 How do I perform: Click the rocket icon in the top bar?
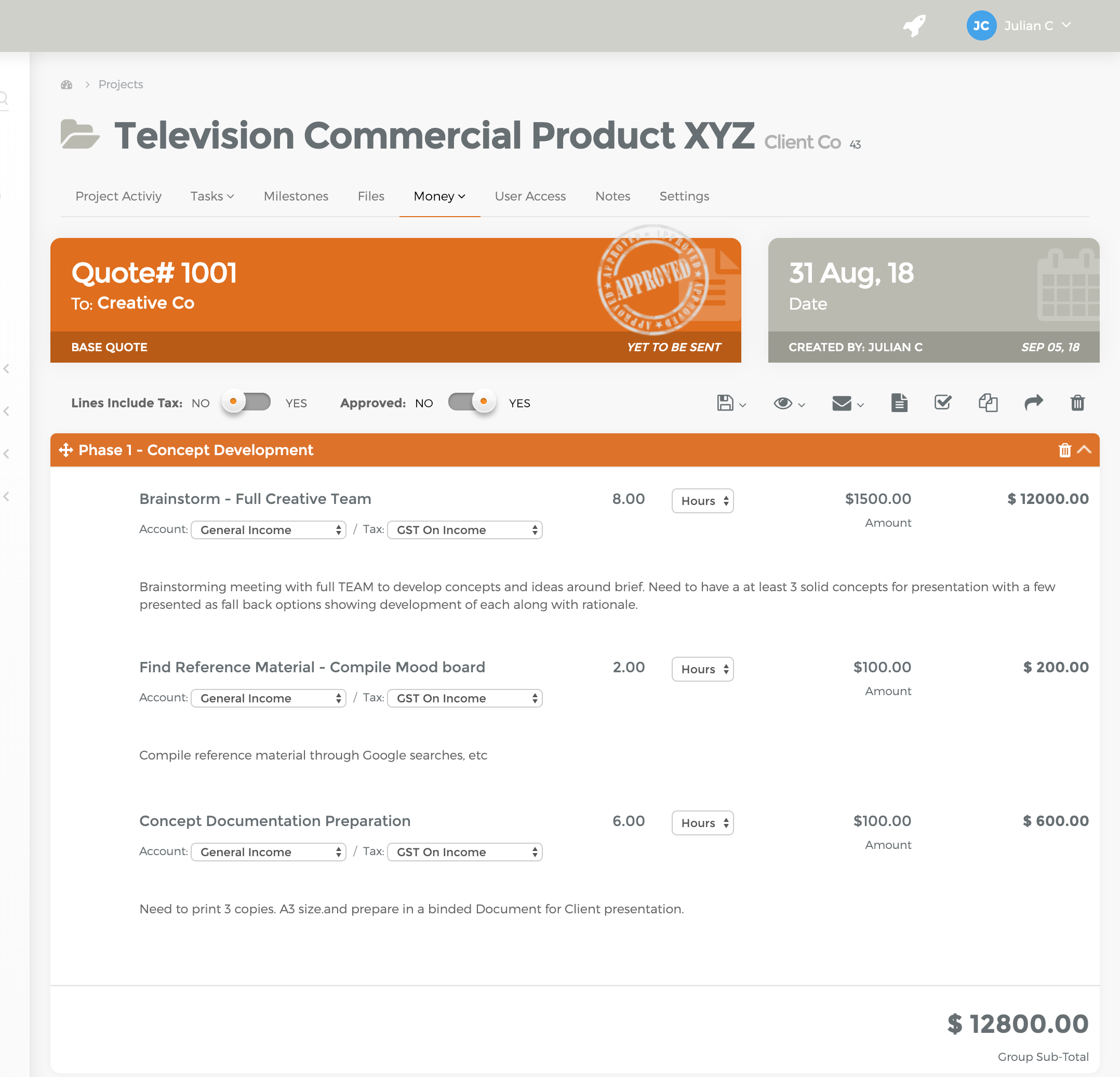click(x=914, y=25)
